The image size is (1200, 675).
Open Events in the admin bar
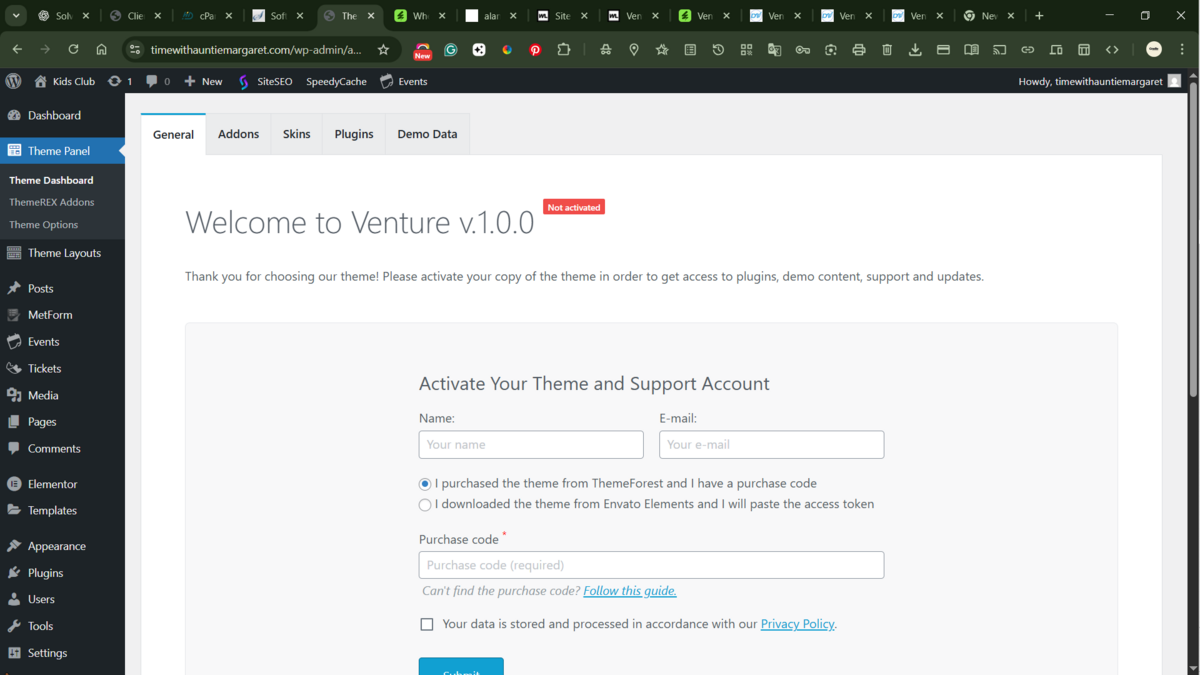[404, 81]
